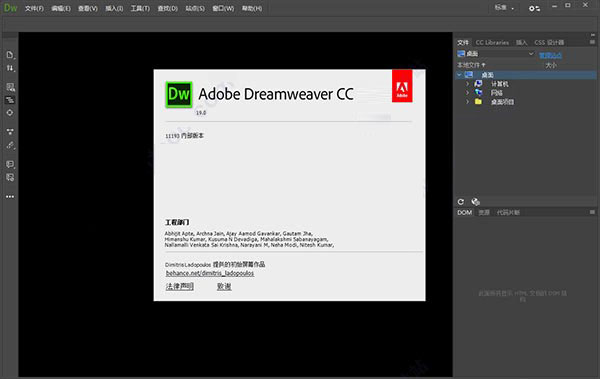Open the behance.net/dimitris_ladopoulos link
The image size is (600, 379).
click(210, 273)
